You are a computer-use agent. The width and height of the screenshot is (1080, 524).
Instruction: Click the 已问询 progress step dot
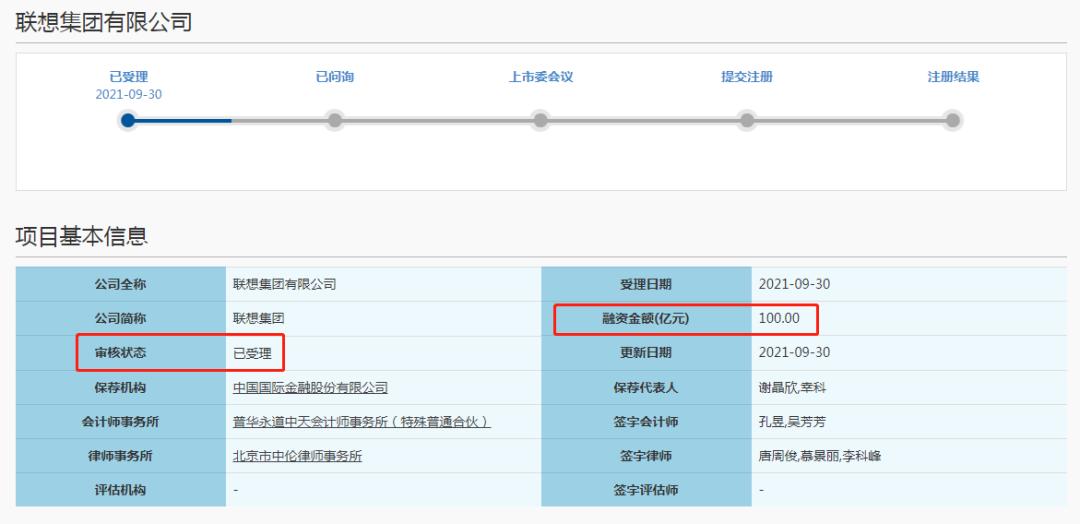335,120
